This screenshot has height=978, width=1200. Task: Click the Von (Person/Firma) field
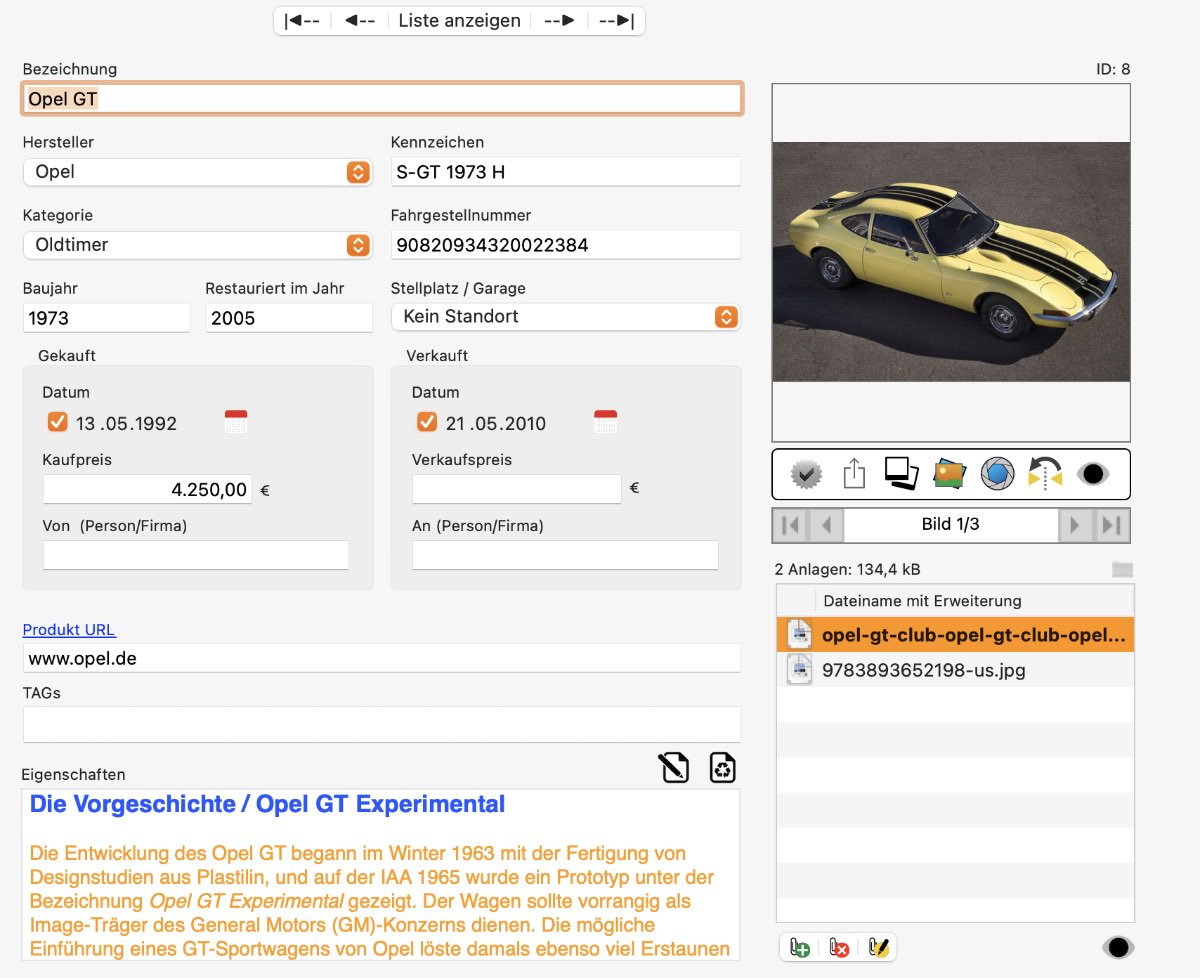196,555
